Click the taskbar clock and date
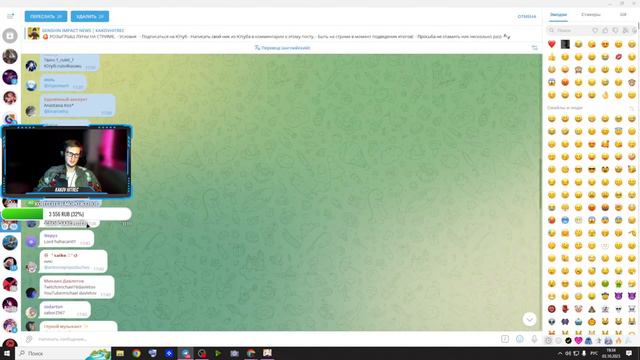 611,353
